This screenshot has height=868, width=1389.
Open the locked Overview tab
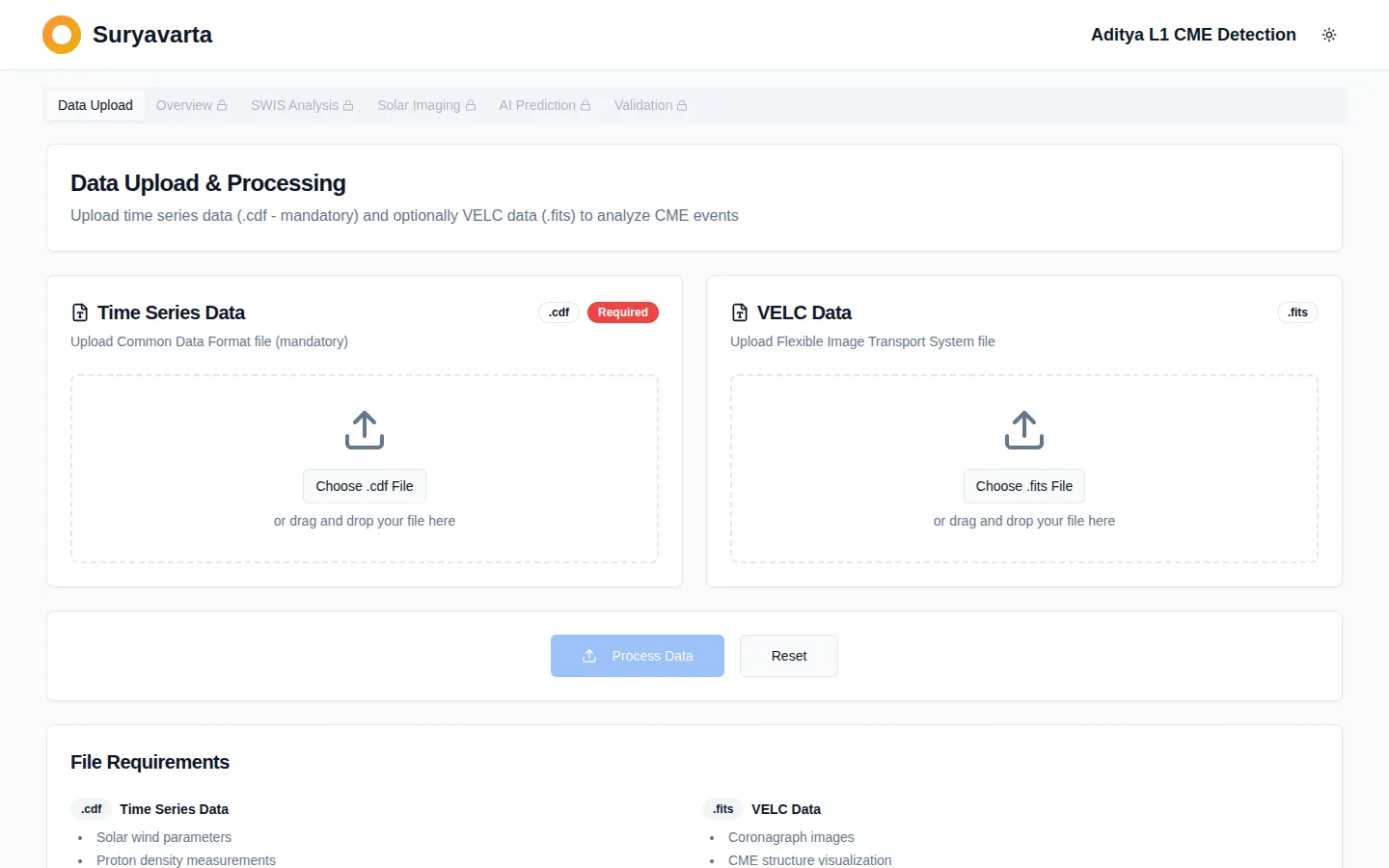point(191,105)
